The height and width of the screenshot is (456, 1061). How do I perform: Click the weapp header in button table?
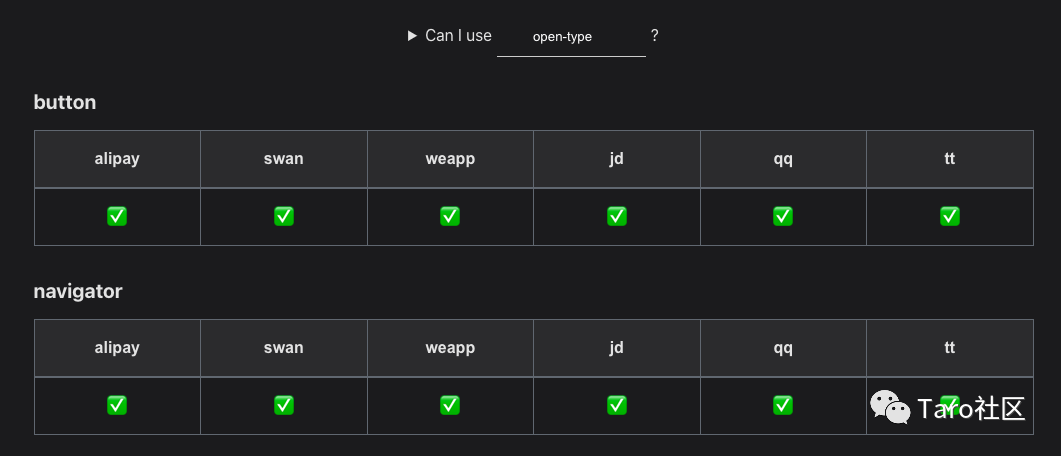(450, 159)
